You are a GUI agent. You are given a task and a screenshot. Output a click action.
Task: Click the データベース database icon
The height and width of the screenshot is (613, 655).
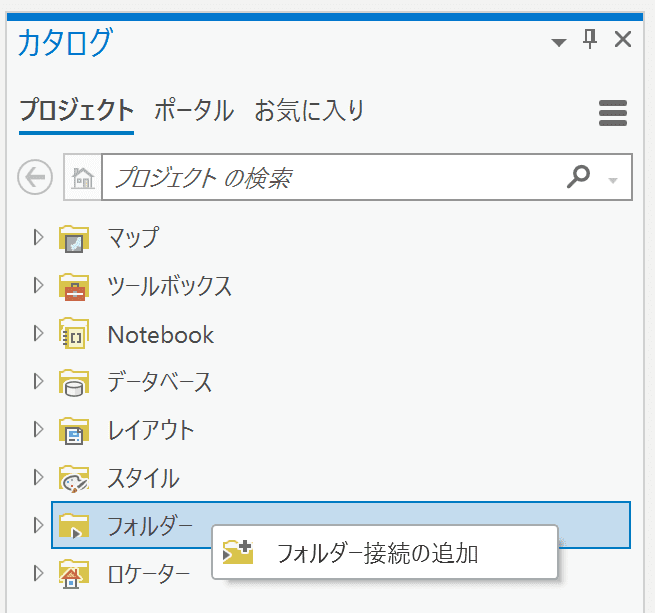tap(74, 382)
